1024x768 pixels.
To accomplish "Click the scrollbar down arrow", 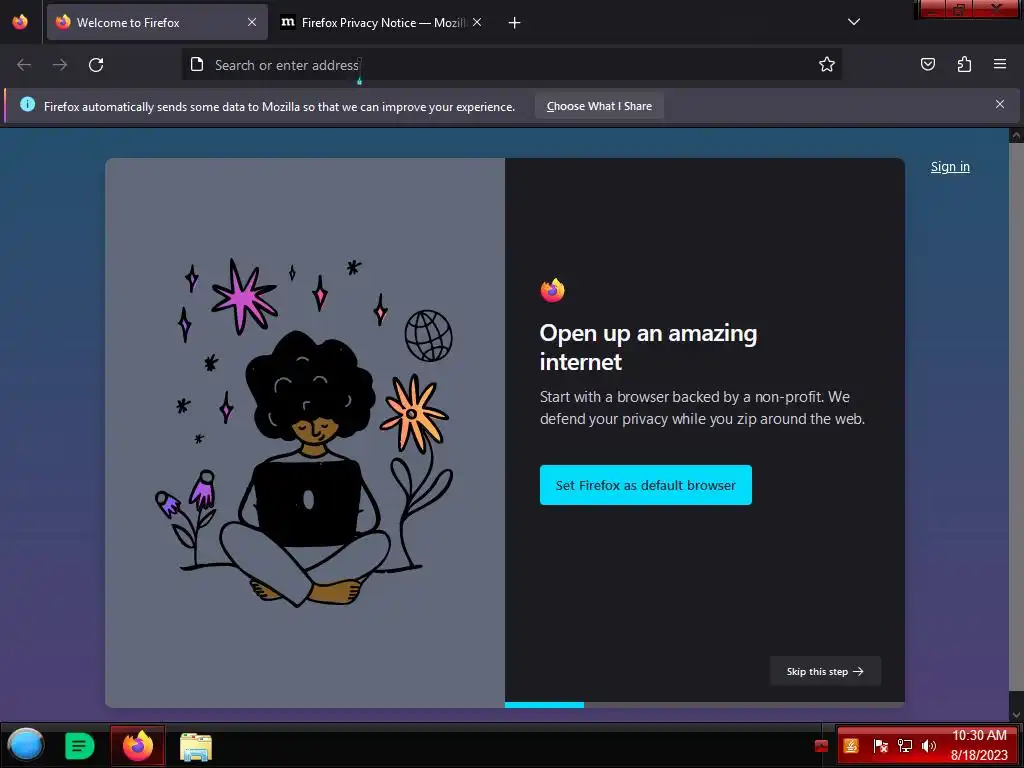I will tap(1016, 714).
